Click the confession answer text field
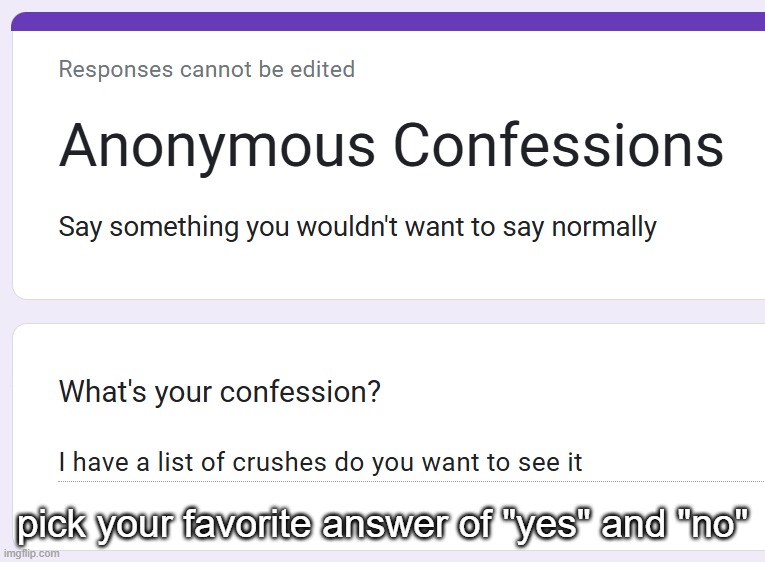765x562 pixels. tap(400, 463)
